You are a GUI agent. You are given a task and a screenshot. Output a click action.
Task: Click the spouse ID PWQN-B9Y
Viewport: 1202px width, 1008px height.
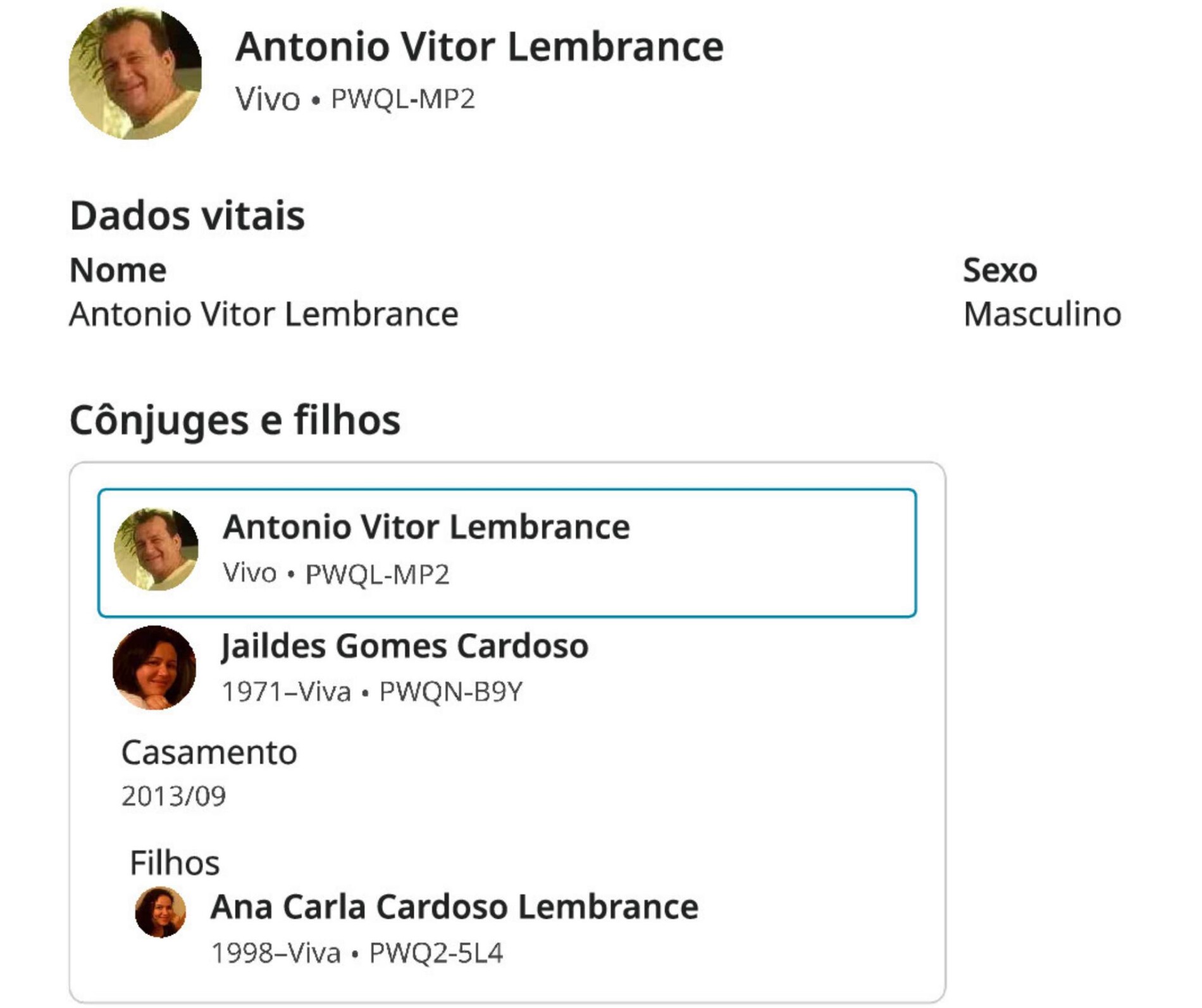coord(450,692)
